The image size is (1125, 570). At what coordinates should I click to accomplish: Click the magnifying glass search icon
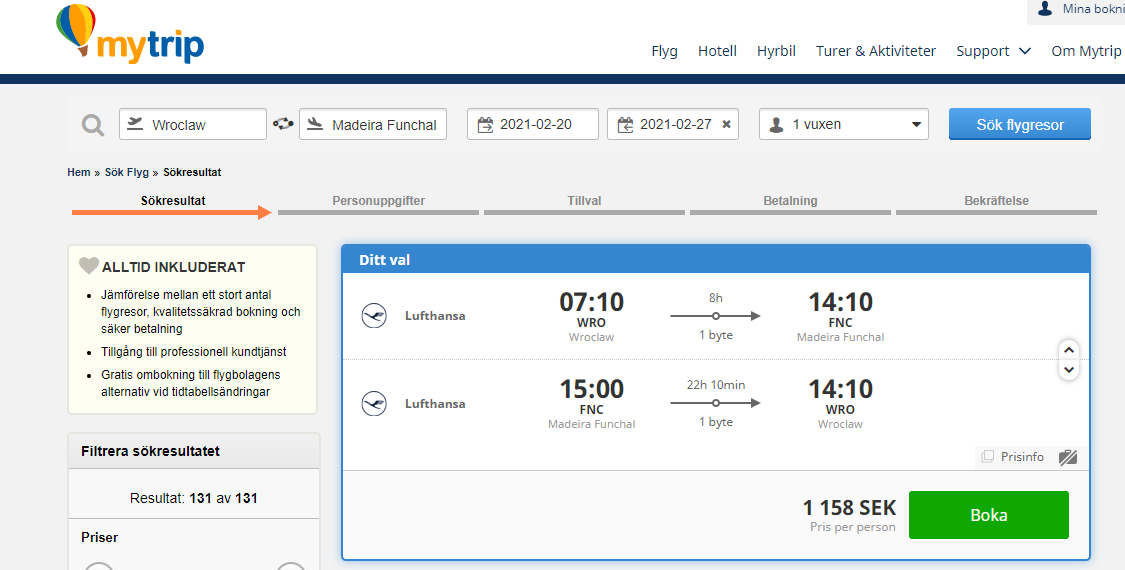point(93,125)
